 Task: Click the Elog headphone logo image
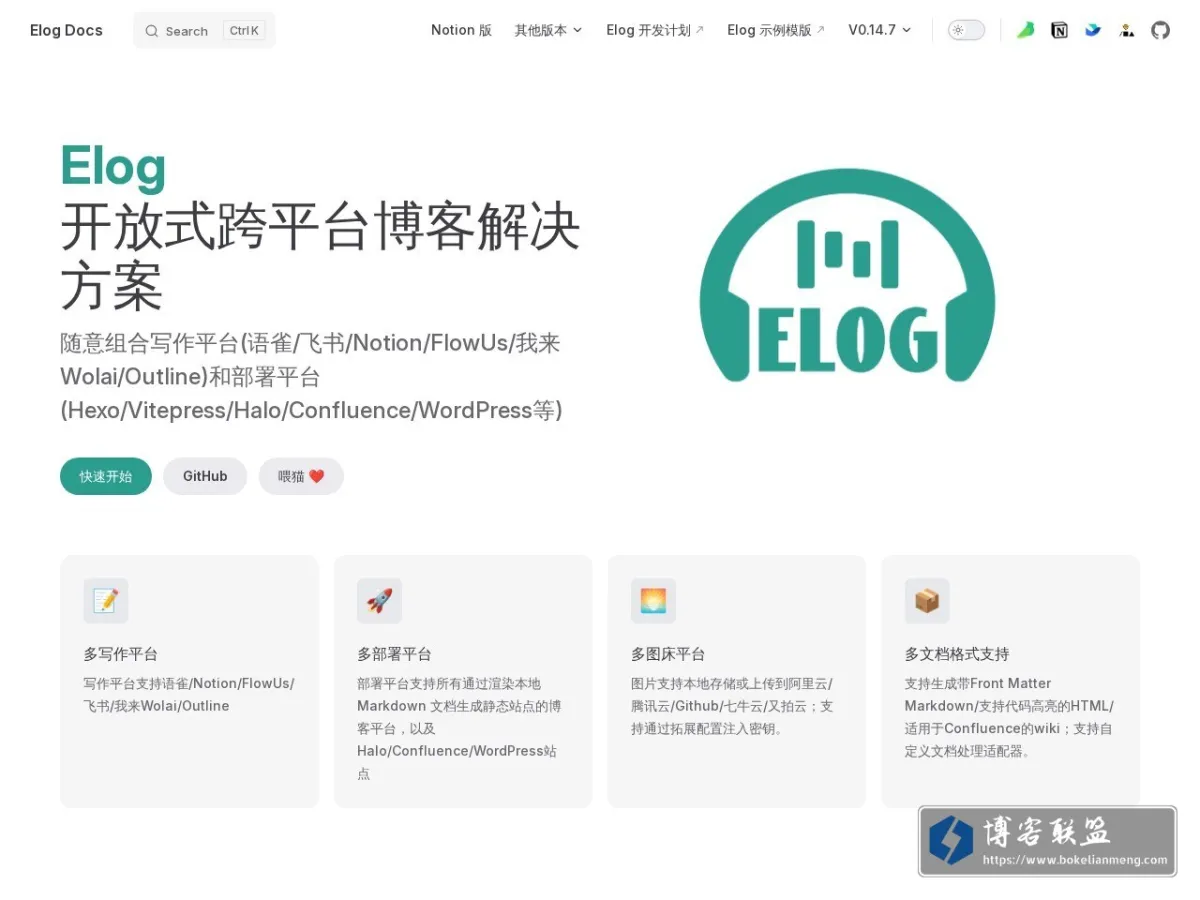pos(847,275)
